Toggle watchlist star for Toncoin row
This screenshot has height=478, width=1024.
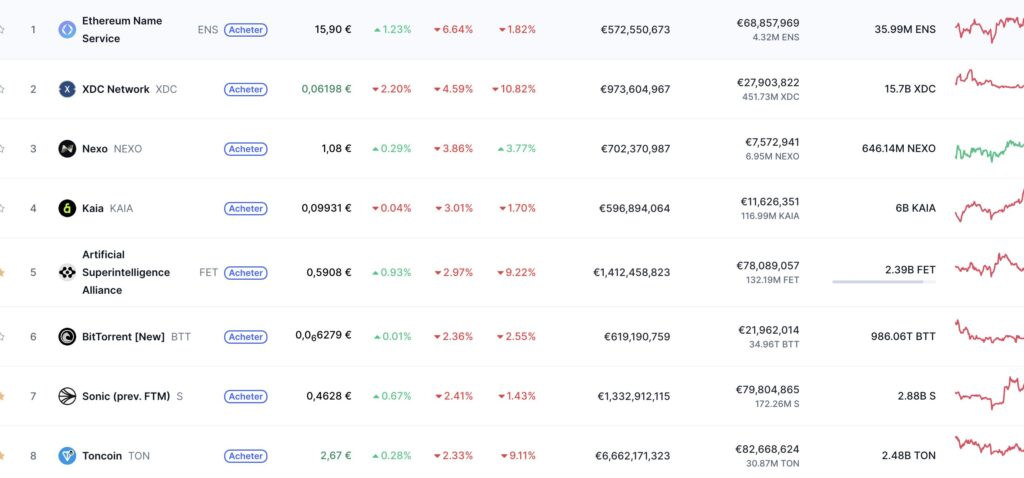[3, 456]
